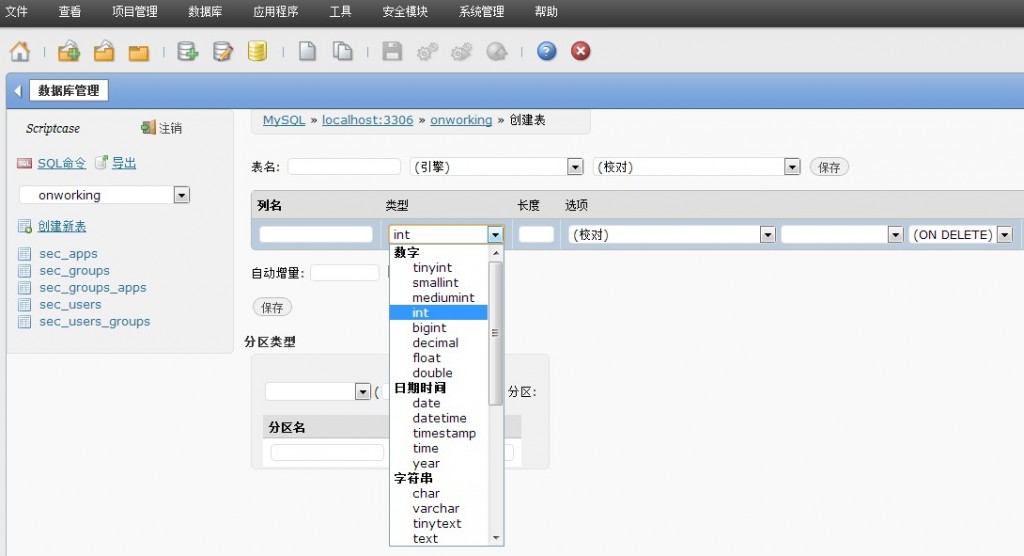Click the Home icon in the toolbar

20,51
